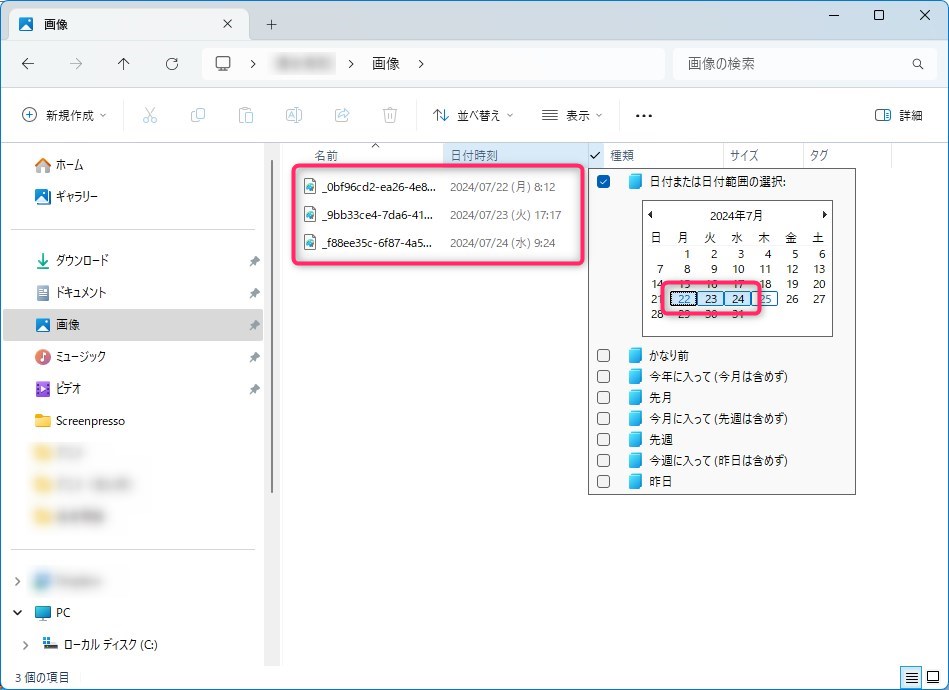Click the Rename icon in toolbar
Viewport: 949px width, 690px height.
pos(294,115)
